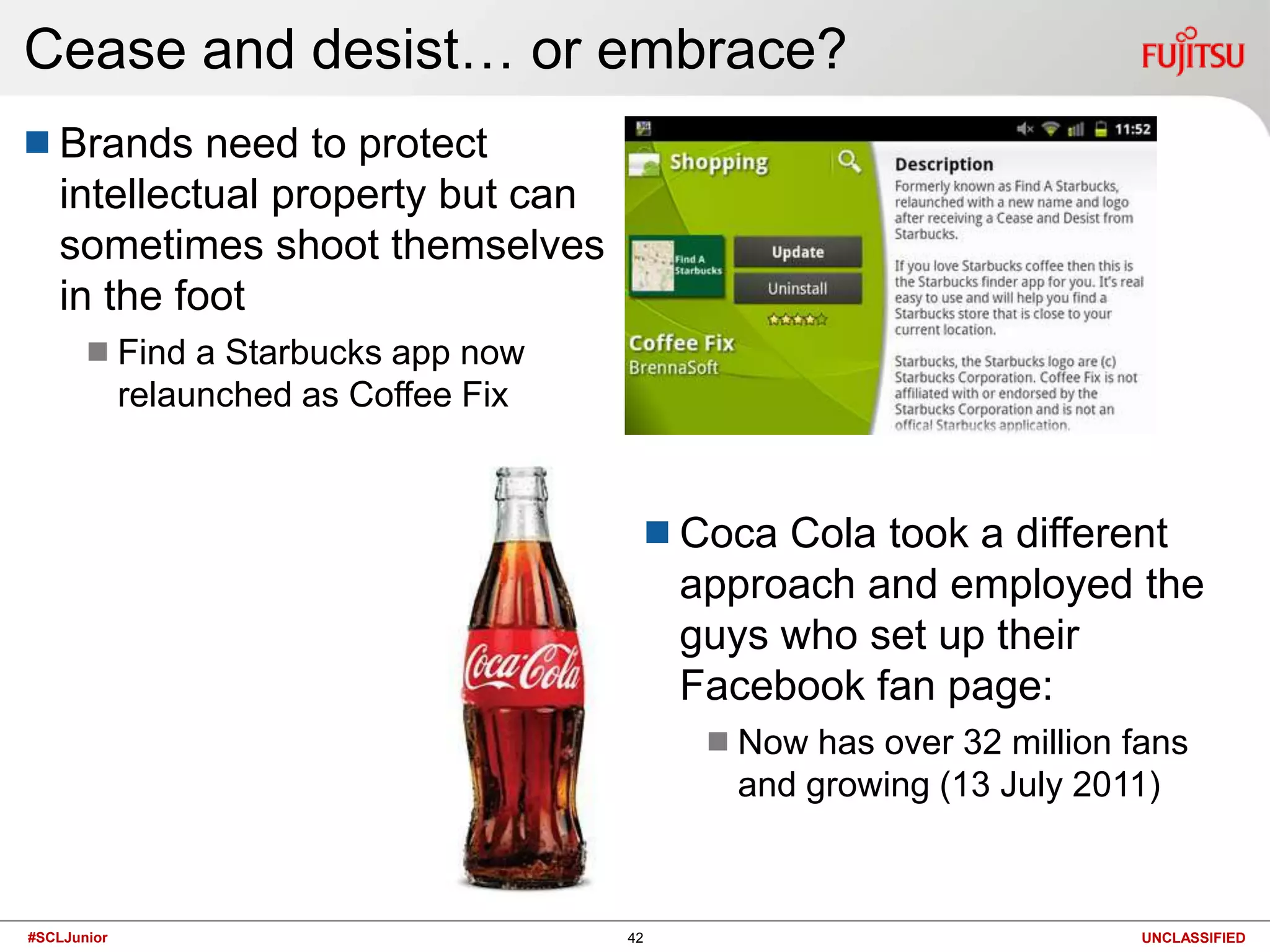Click the slide title Cease and desist
This screenshot has width=1270, height=952.
(x=435, y=50)
